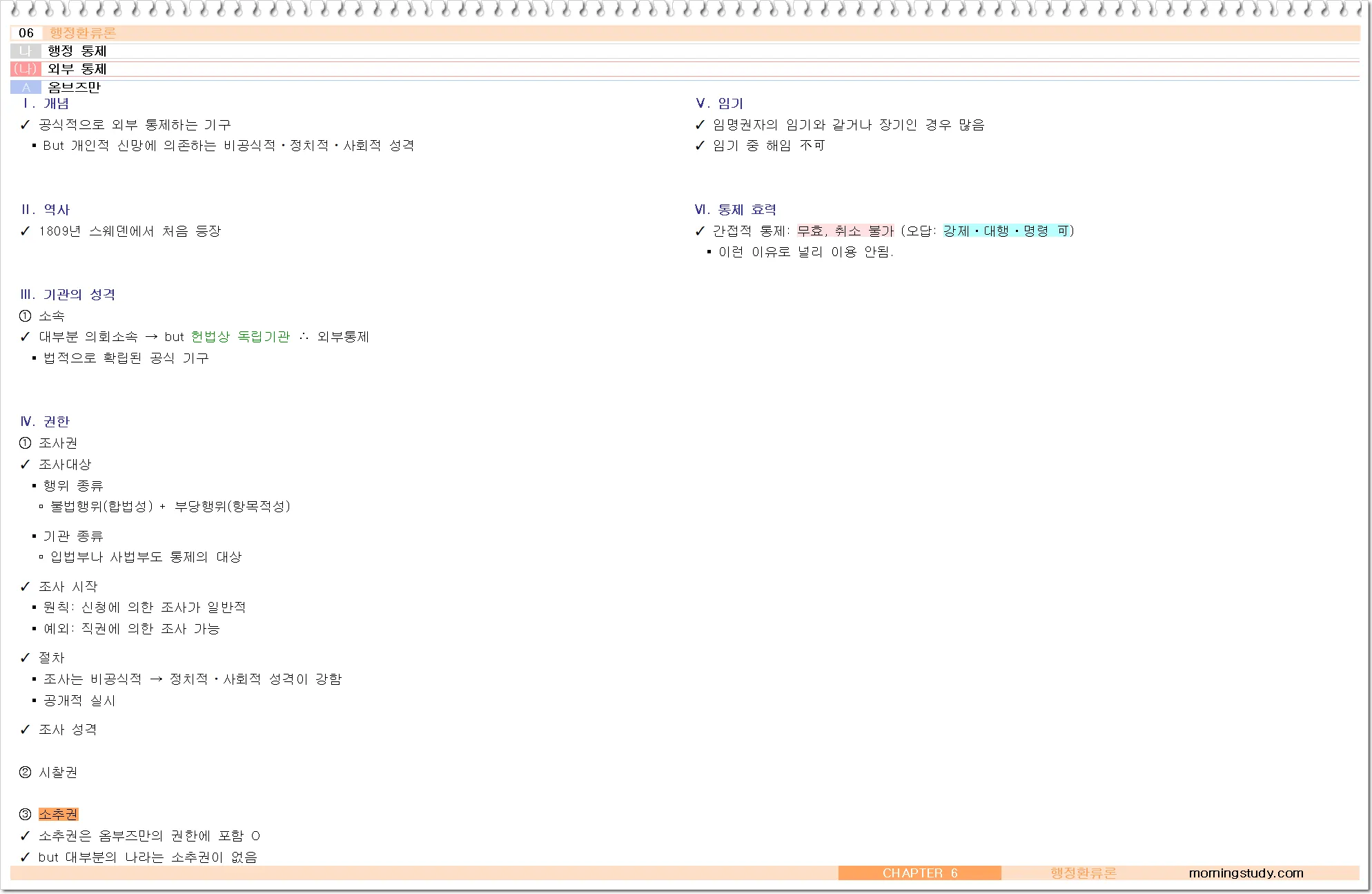Click the Ⅵ. 통제 효력 section title
The image size is (1372, 894).
[736, 210]
